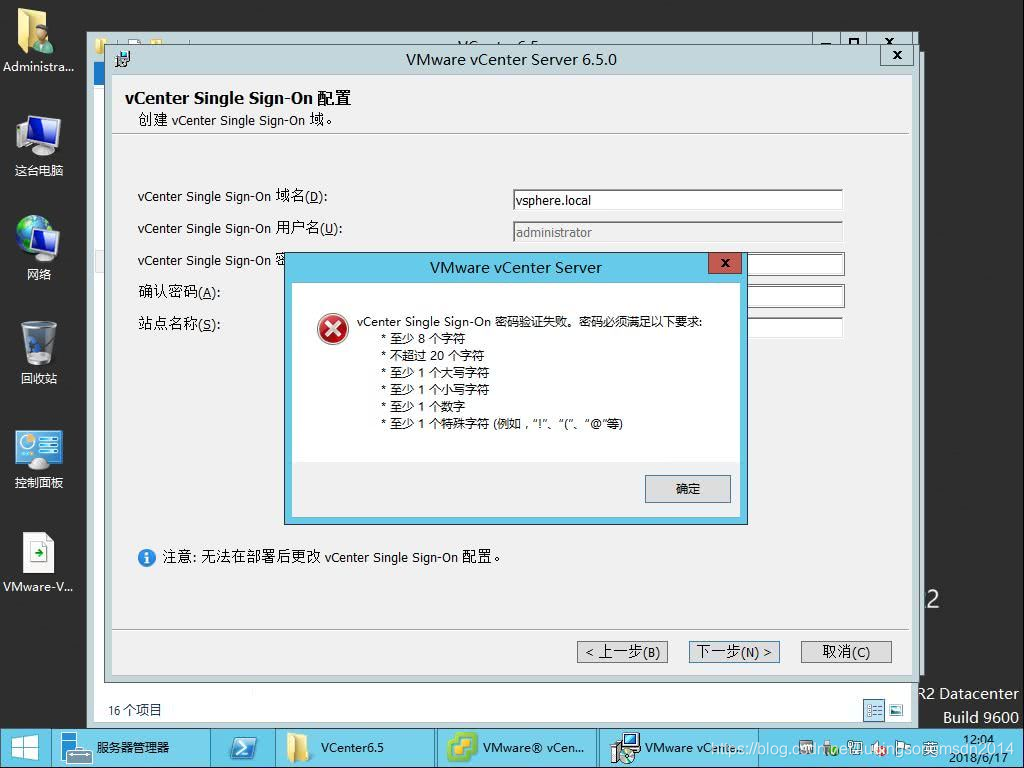Select the 这台电脑 desktop icon
This screenshot has height=768, width=1024.
pos(39,146)
